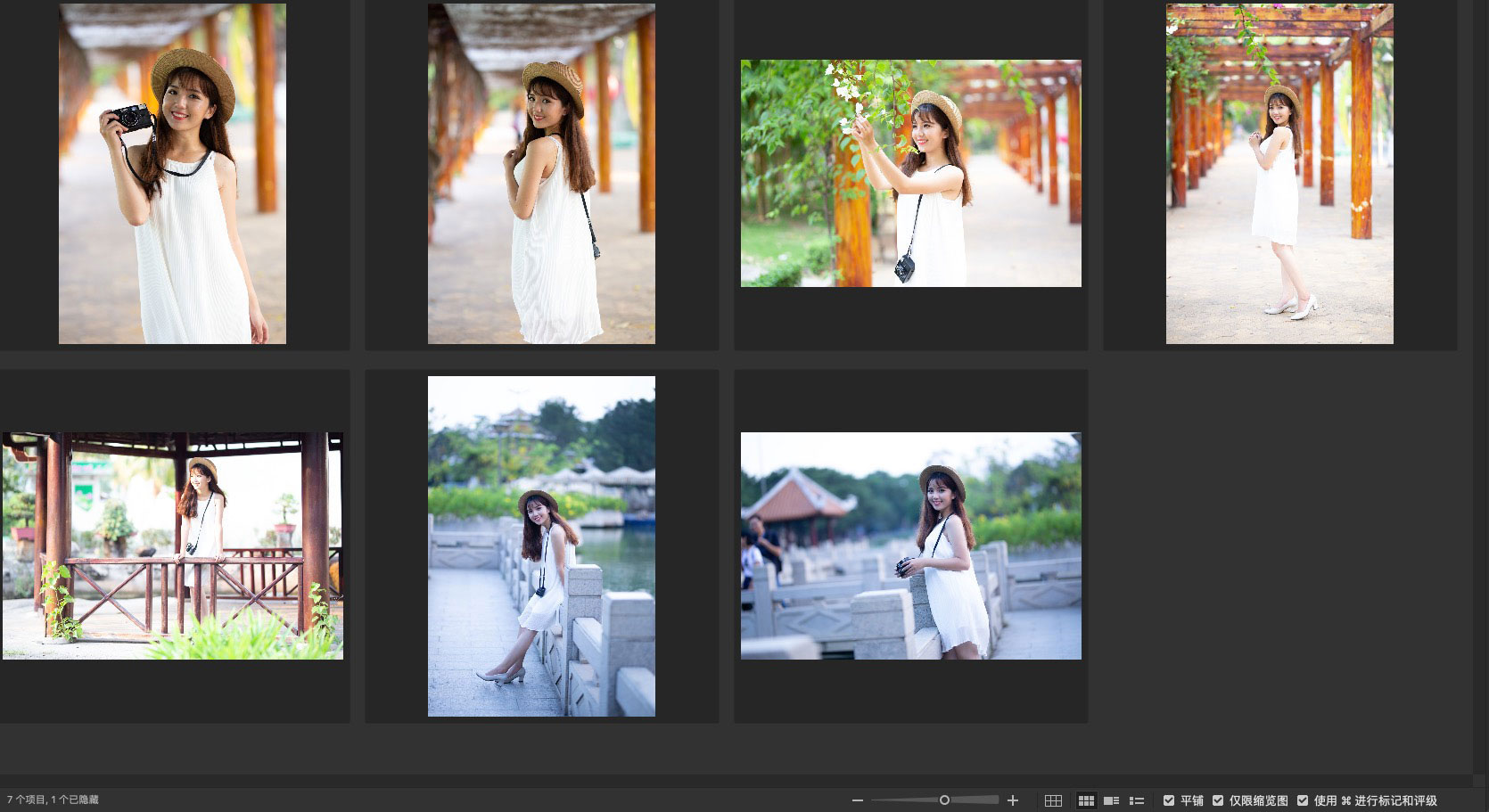1489x812 pixels.
Task: Select the landscape photo of girl by stone bridge
Action: [x=910, y=545]
